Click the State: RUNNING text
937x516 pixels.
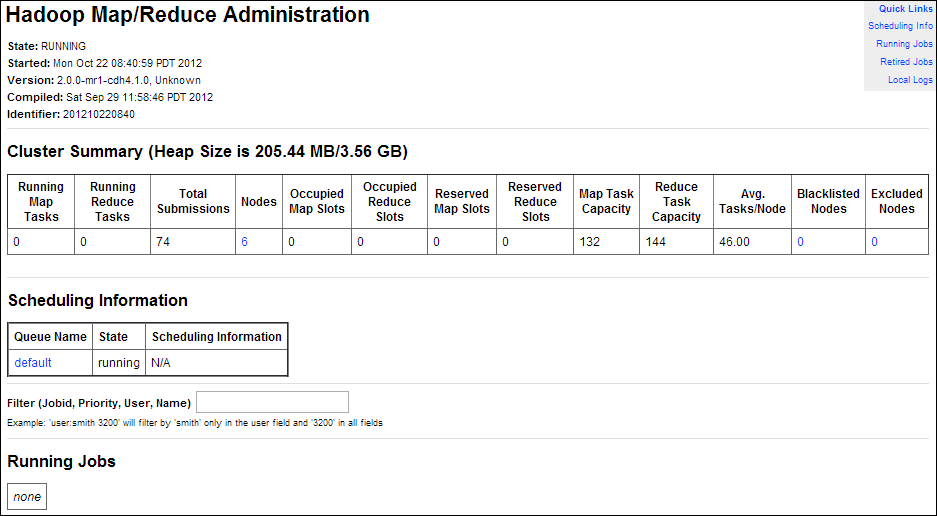point(47,46)
